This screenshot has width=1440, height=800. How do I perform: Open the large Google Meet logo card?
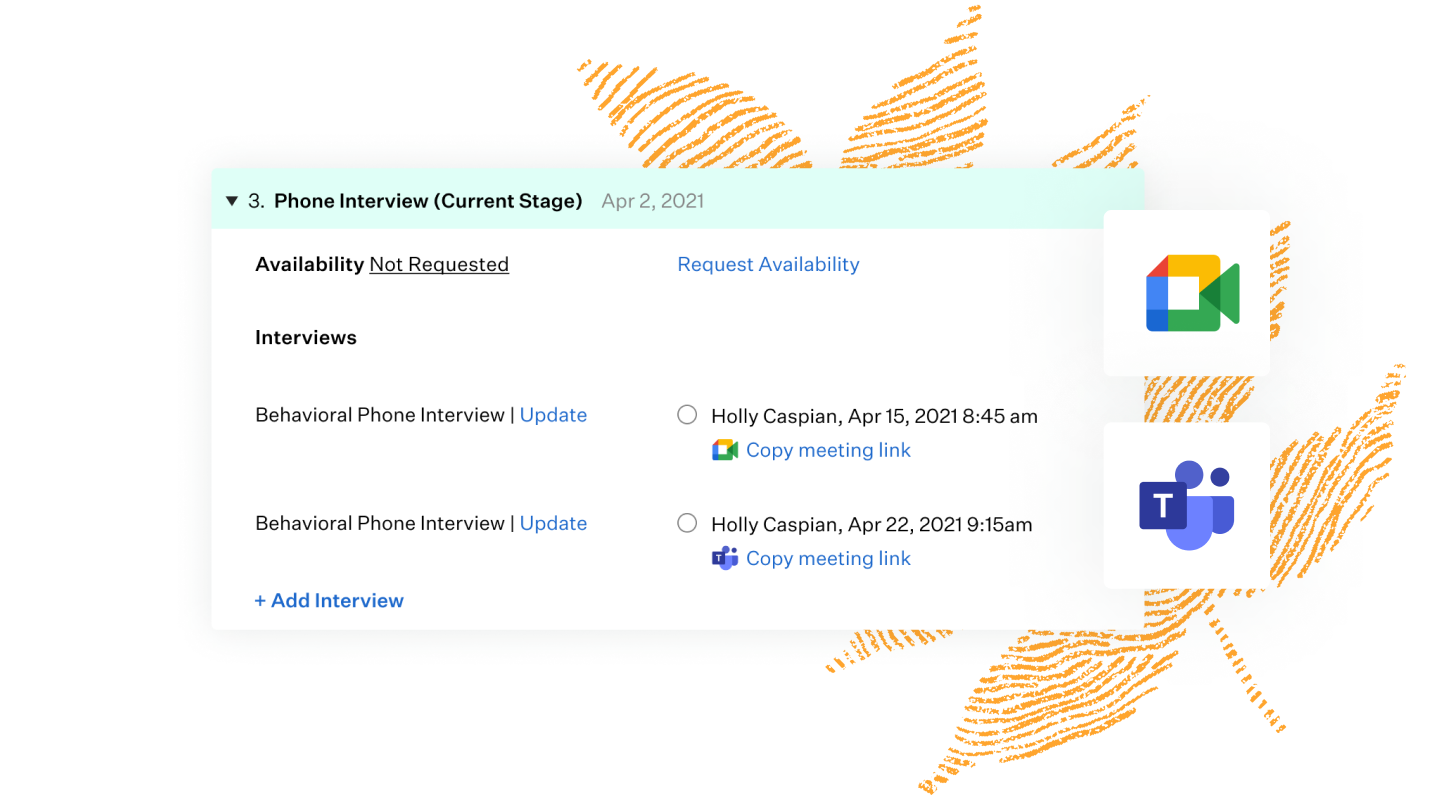[1187, 293]
